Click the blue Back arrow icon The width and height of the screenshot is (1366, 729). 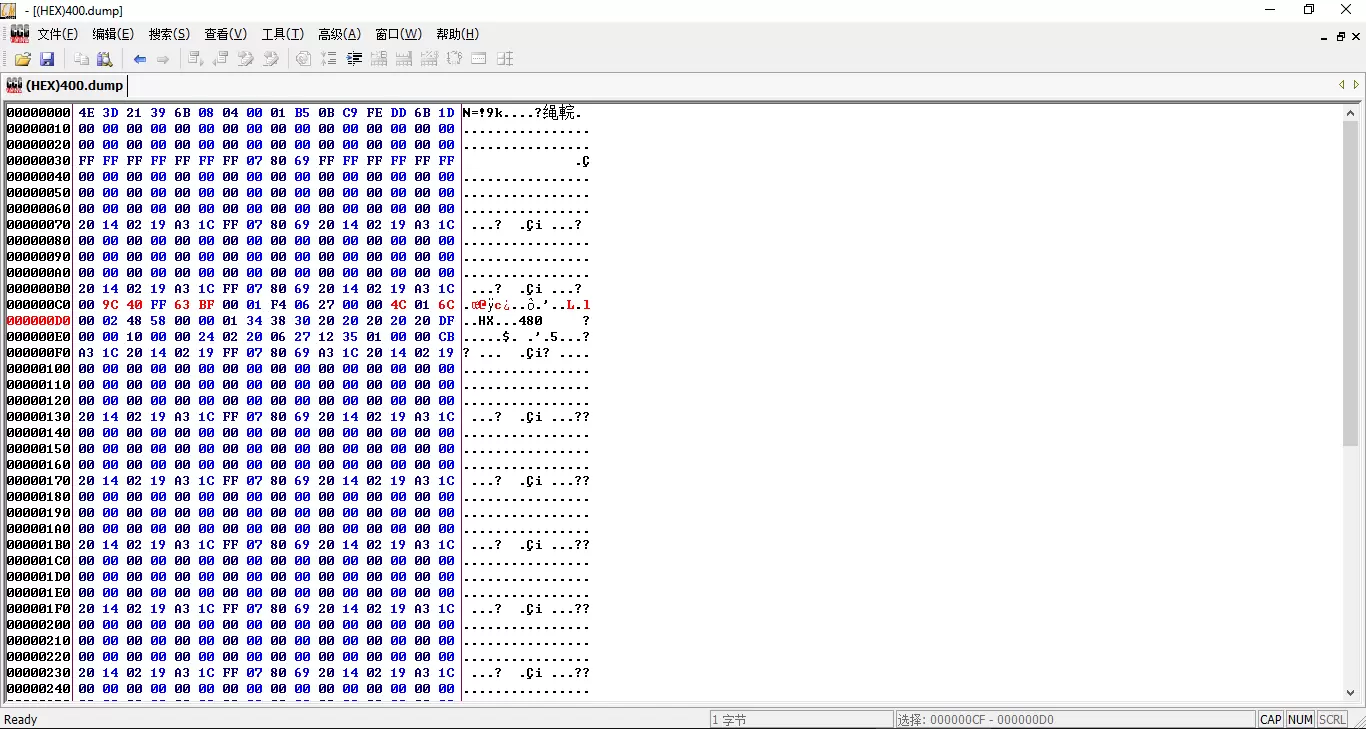140,59
